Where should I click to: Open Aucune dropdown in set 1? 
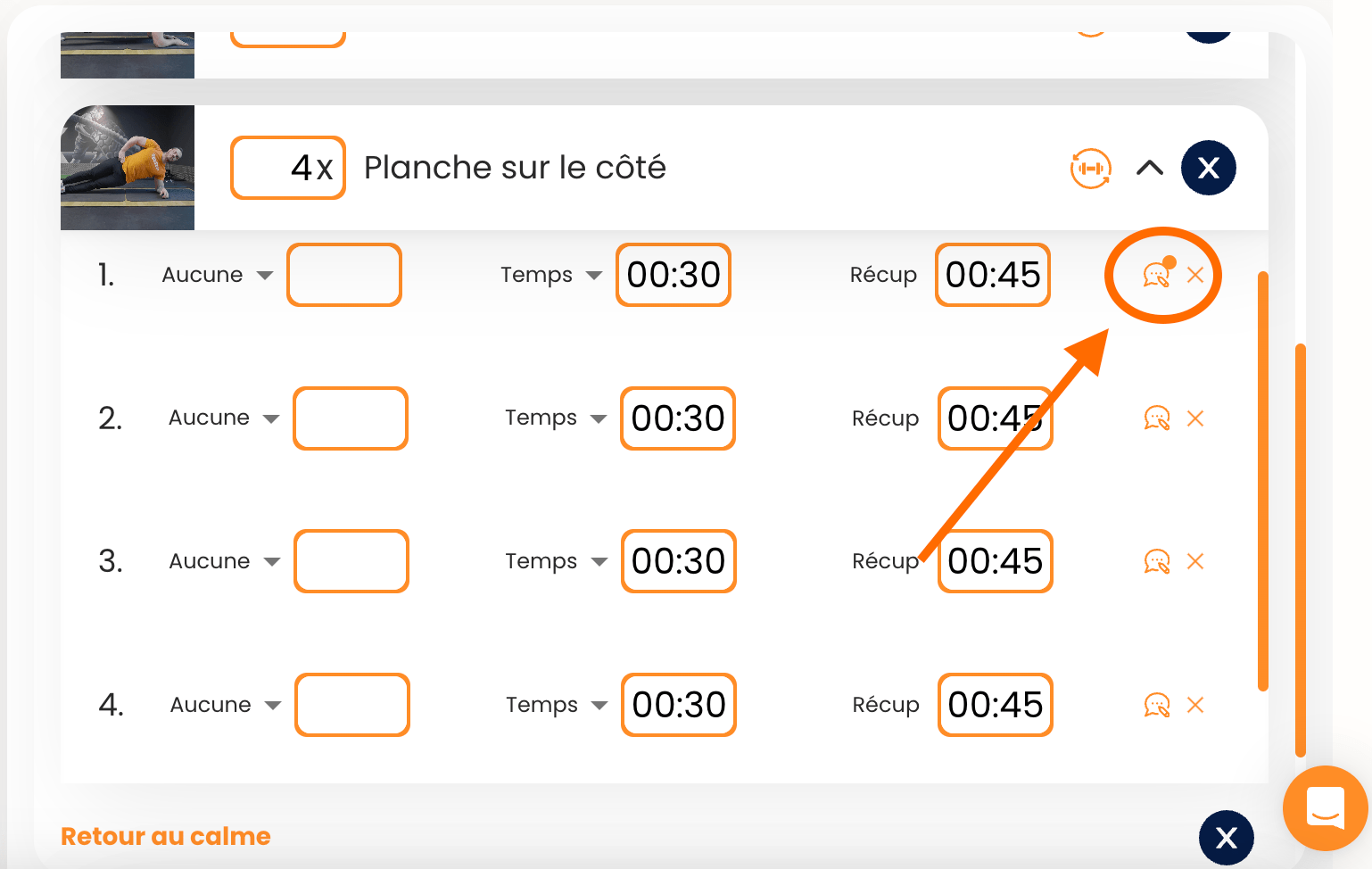pos(217,275)
